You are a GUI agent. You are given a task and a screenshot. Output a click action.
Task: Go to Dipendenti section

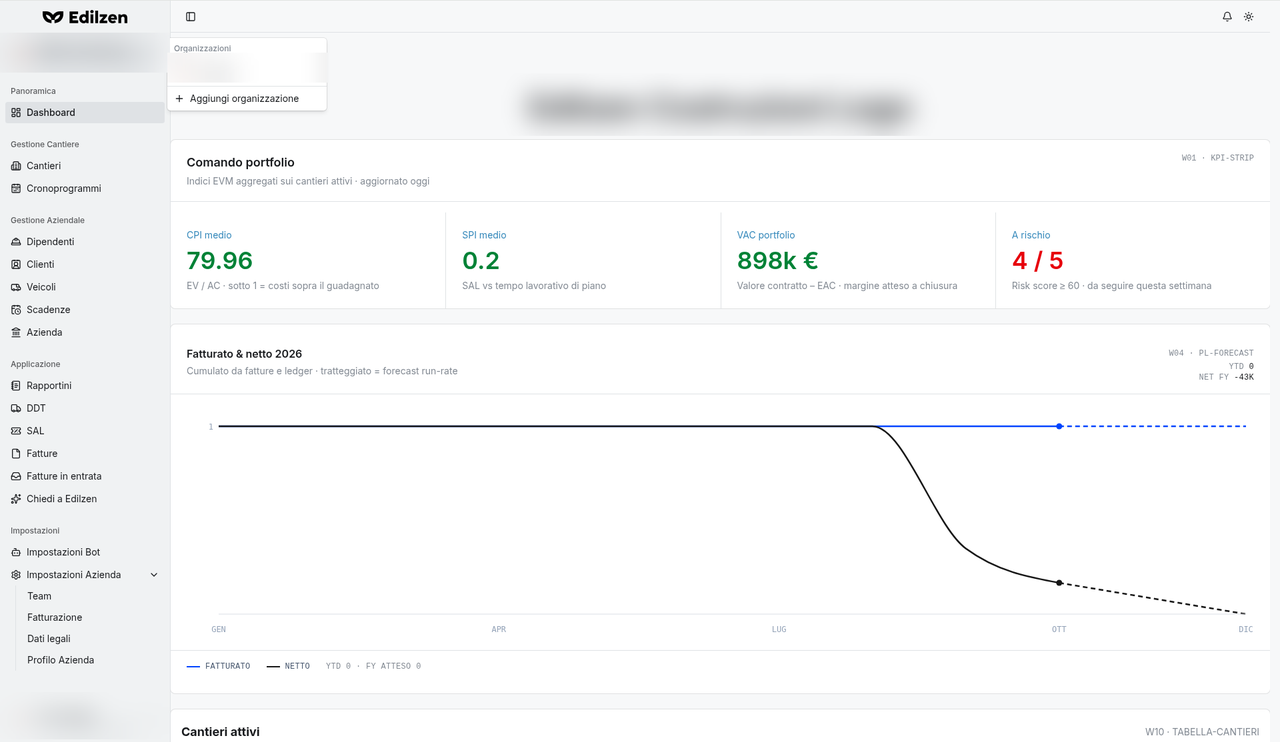pos(85,242)
